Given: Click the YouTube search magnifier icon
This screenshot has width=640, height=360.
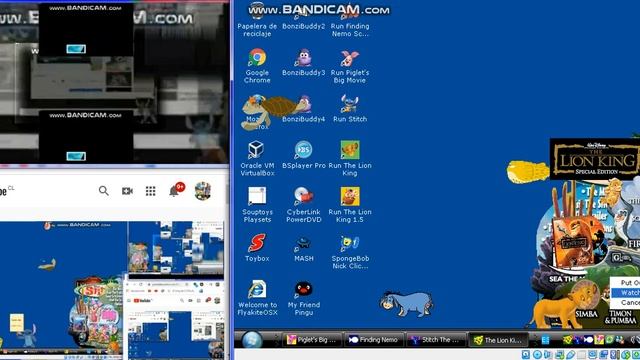Looking at the screenshot, I should coord(104,191).
